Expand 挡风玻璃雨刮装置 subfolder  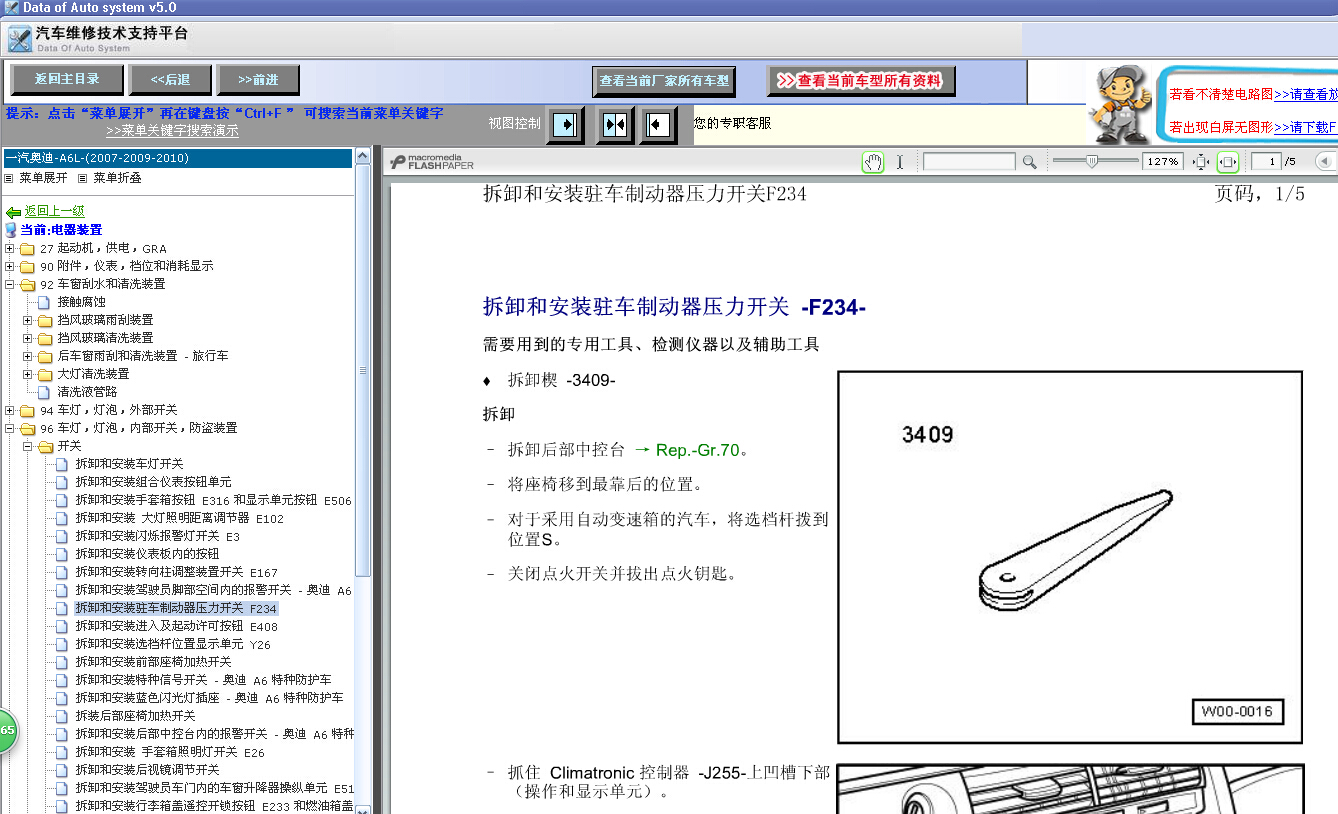[28, 321]
